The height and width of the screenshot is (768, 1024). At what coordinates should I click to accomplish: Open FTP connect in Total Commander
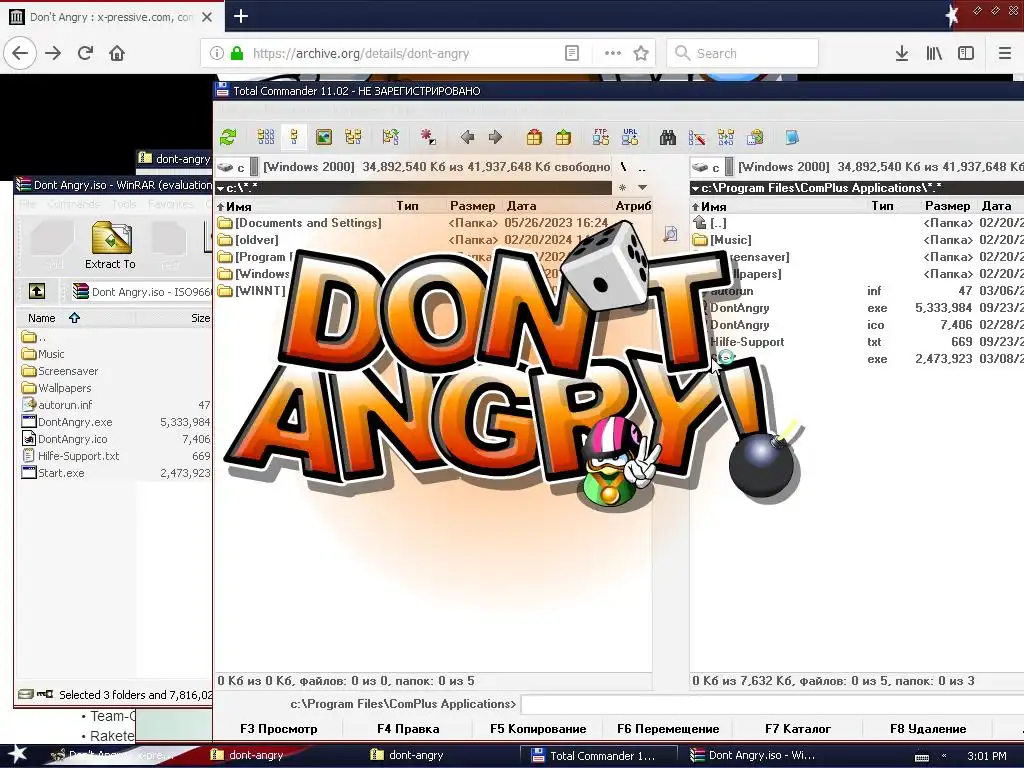(601, 137)
